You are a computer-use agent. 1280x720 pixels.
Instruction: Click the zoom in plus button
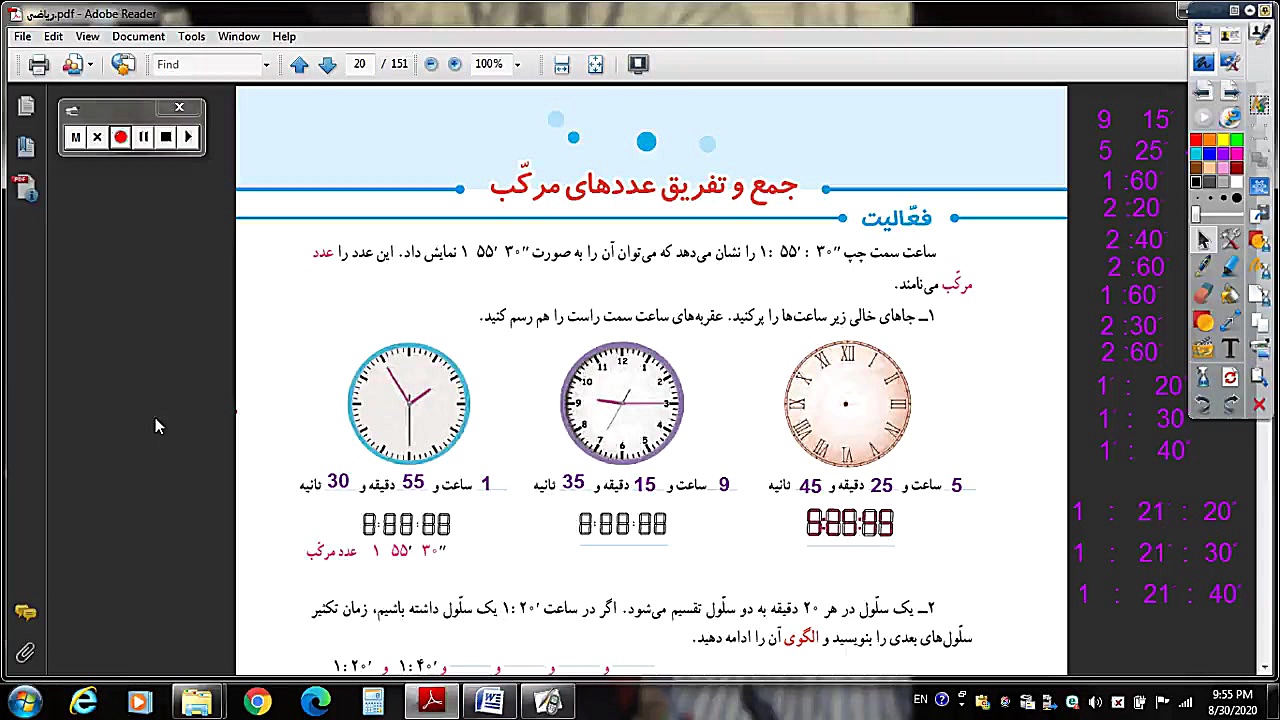coord(455,64)
